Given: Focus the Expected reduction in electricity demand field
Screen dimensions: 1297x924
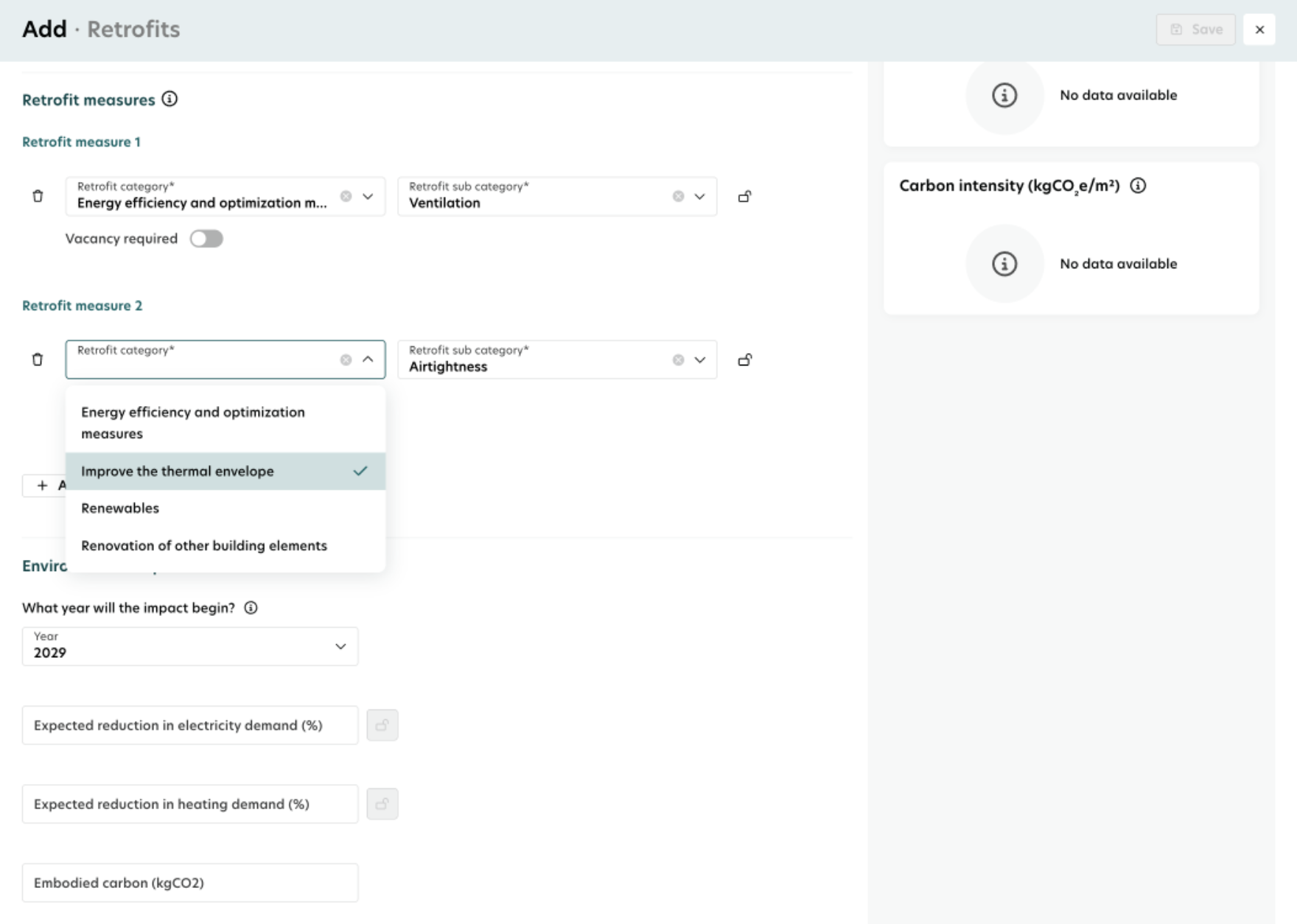Looking at the screenshot, I should click(190, 725).
